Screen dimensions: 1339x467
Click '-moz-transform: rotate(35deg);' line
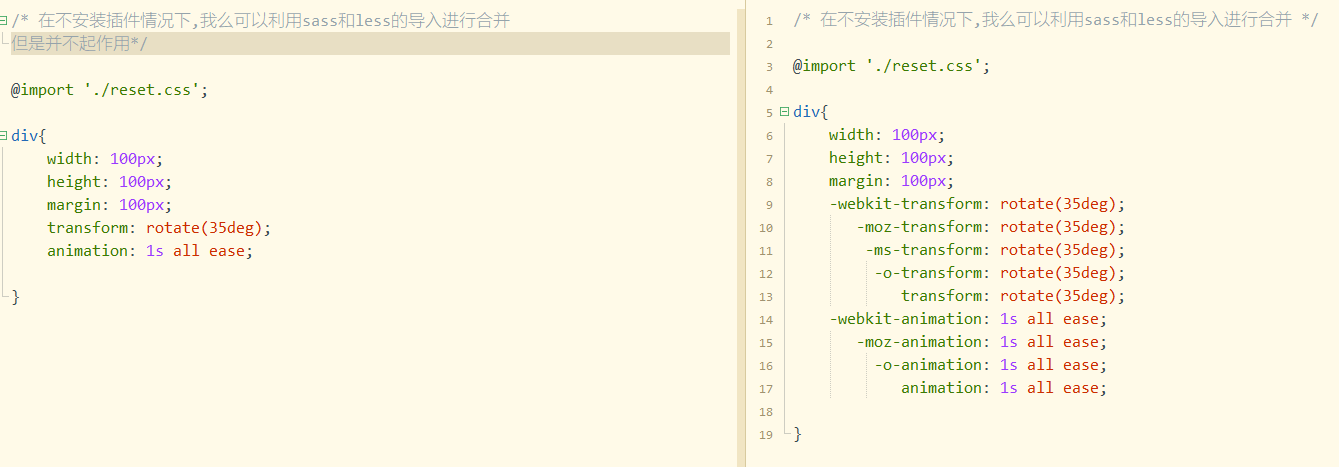click(991, 227)
